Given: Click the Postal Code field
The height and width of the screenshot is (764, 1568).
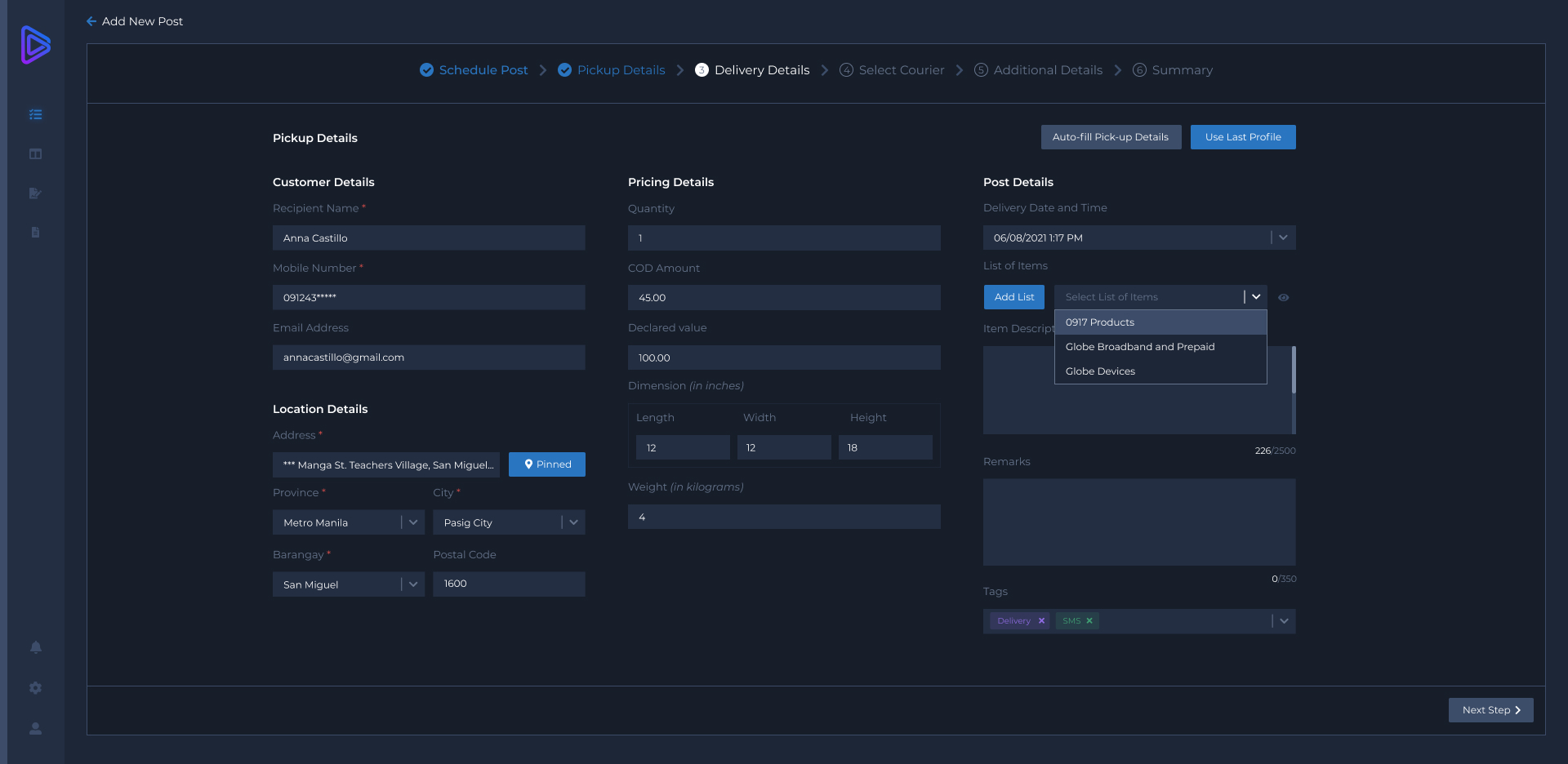Looking at the screenshot, I should pos(509,584).
